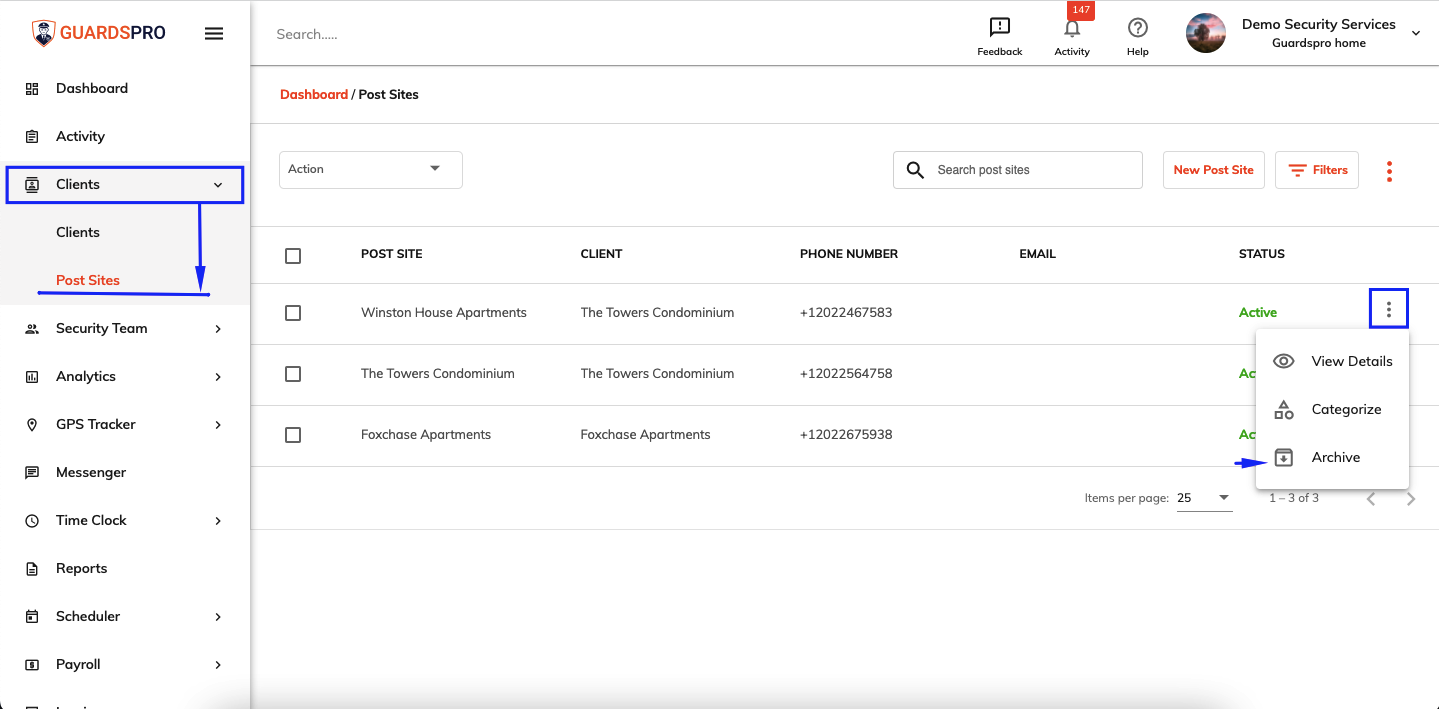Open the Winston House Apartments post site

pyautogui.click(x=444, y=312)
